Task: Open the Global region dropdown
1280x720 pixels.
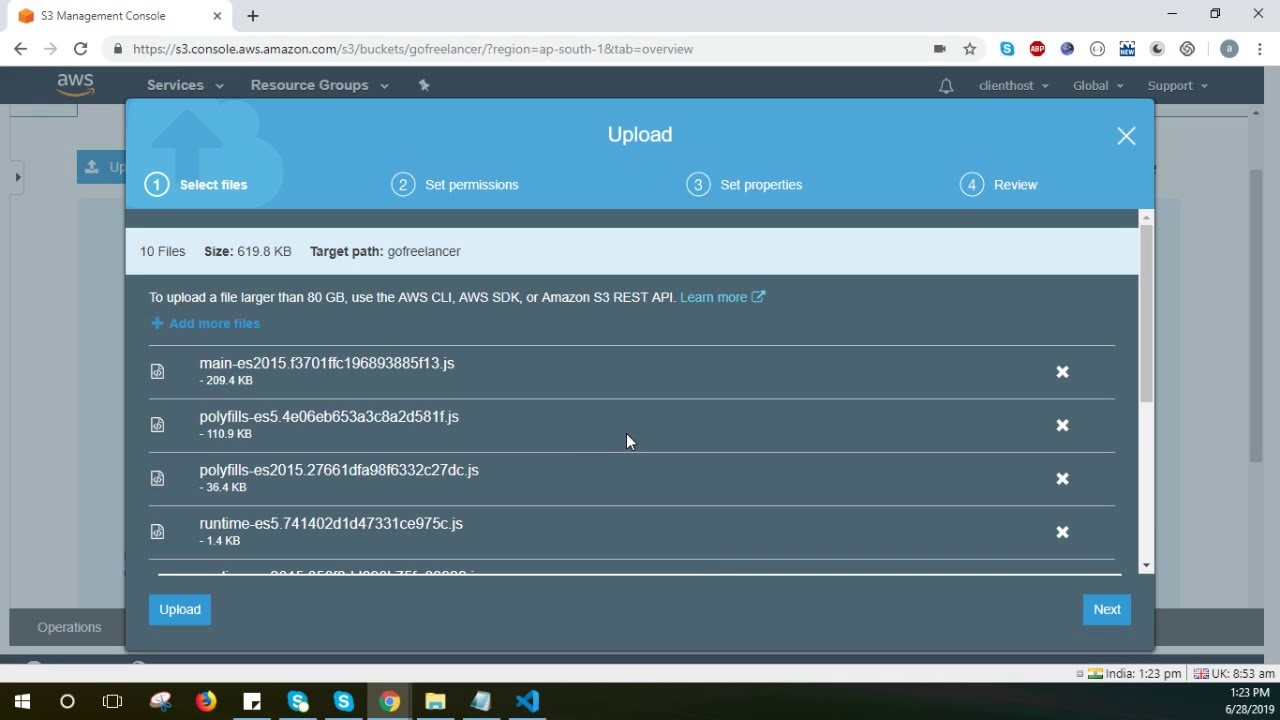Action: click(x=1098, y=86)
